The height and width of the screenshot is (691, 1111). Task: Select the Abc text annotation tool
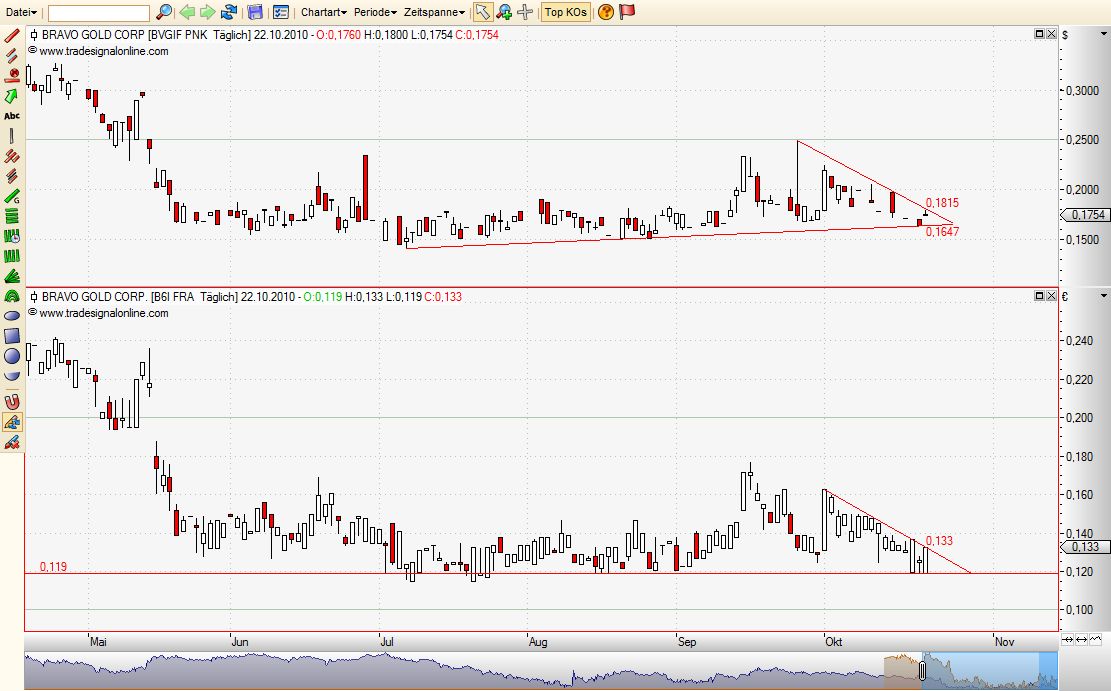coord(12,115)
